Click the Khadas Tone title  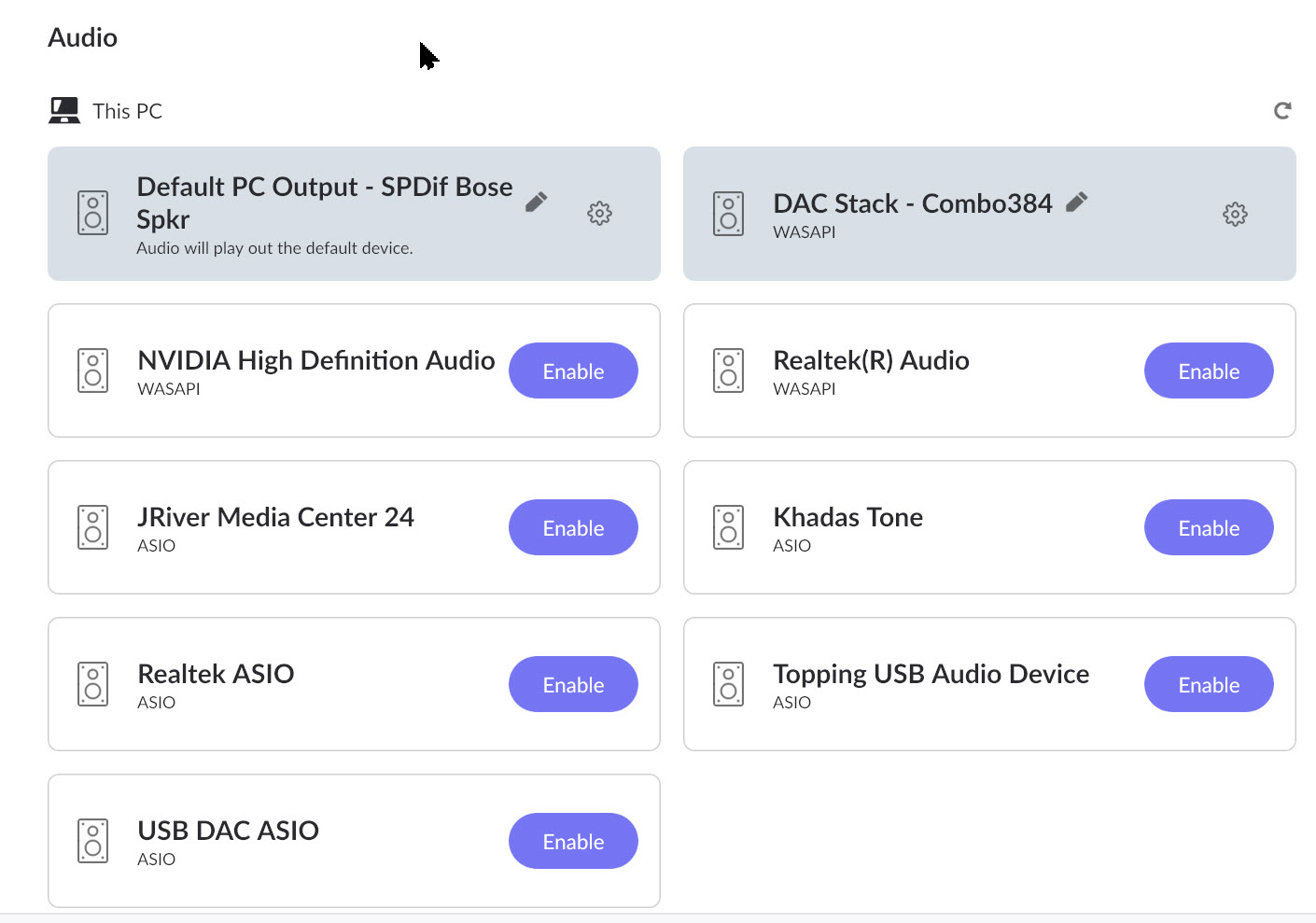coord(847,517)
